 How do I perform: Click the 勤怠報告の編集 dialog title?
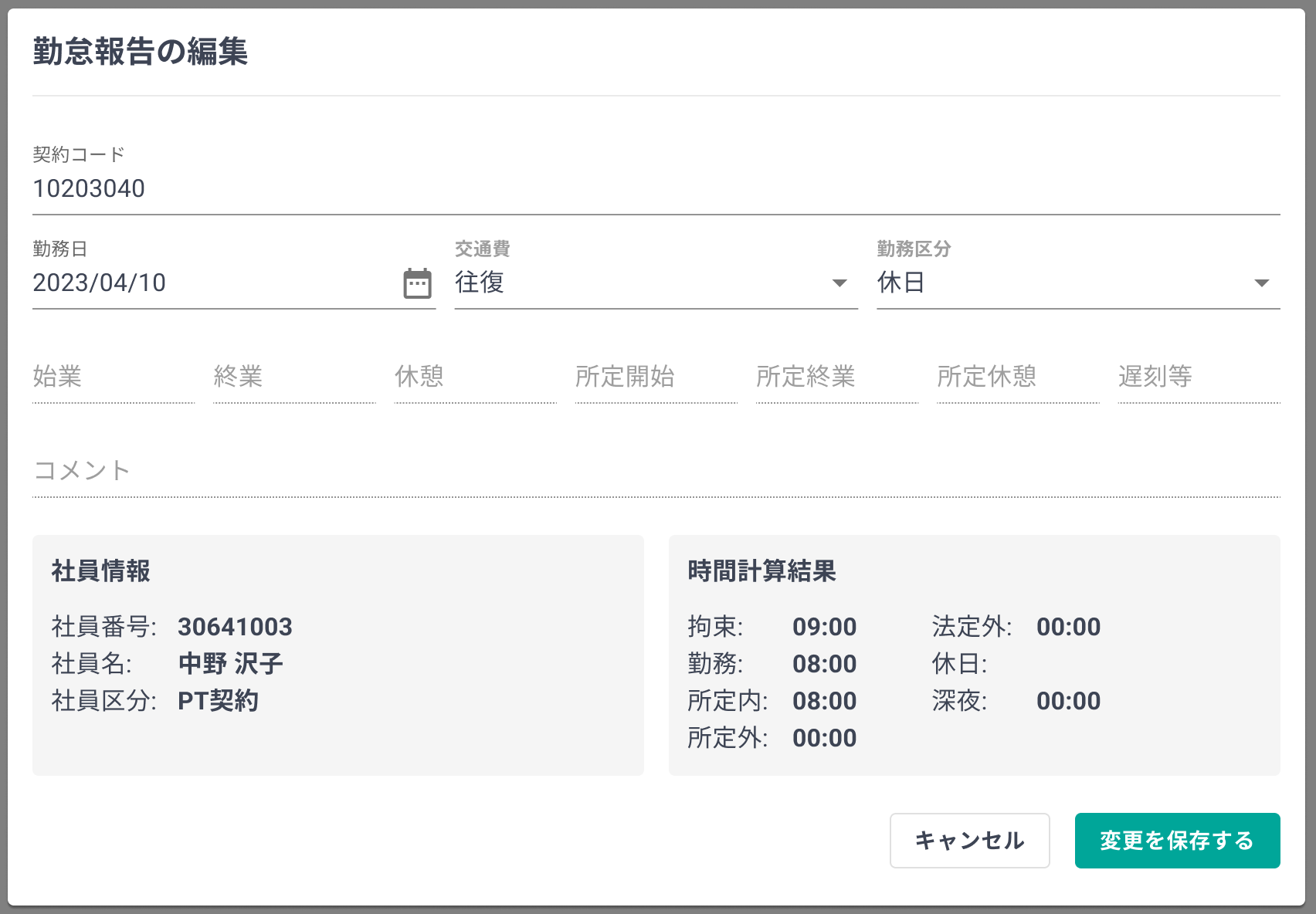pyautogui.click(x=140, y=52)
